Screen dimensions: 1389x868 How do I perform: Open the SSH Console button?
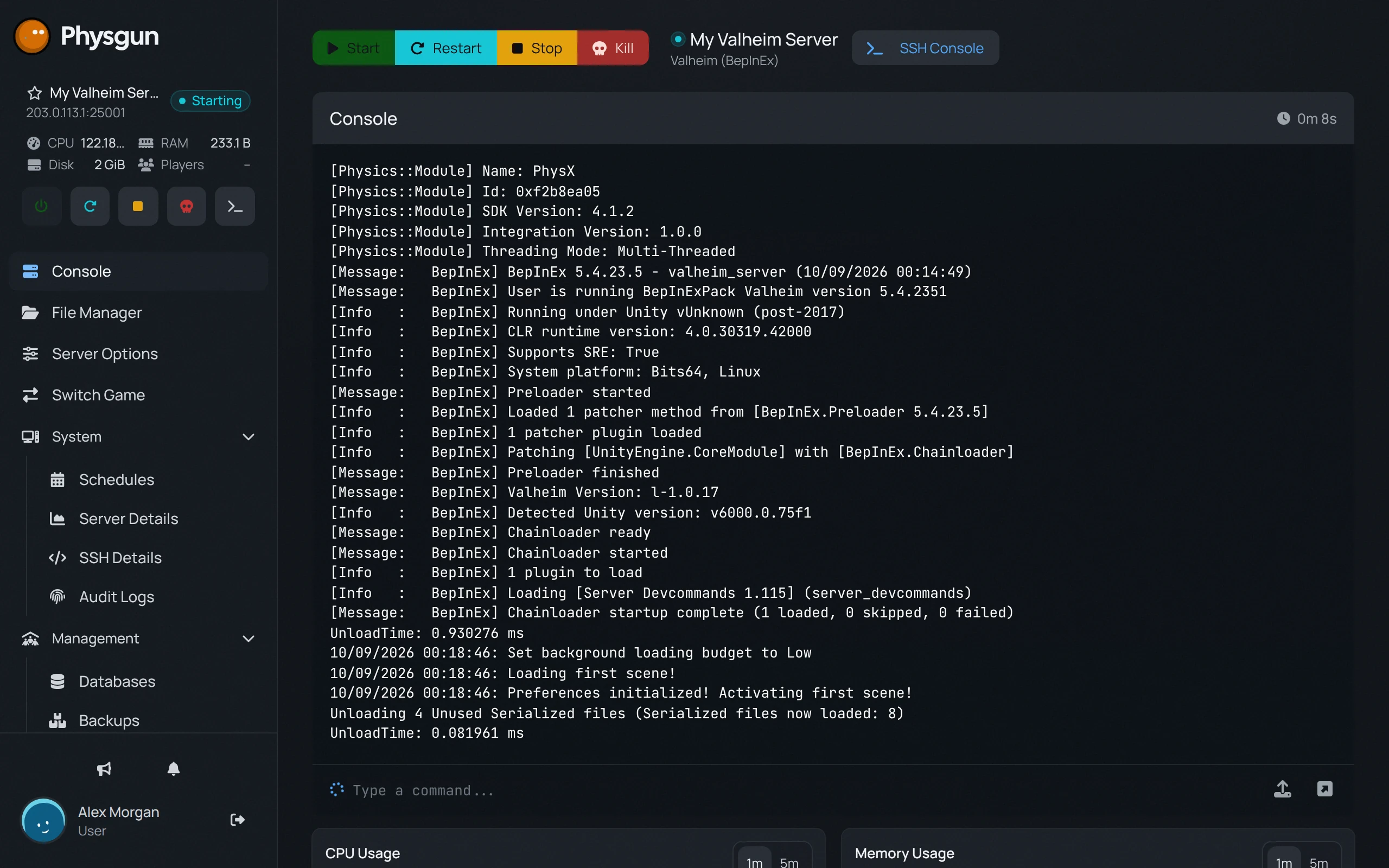[925, 48]
